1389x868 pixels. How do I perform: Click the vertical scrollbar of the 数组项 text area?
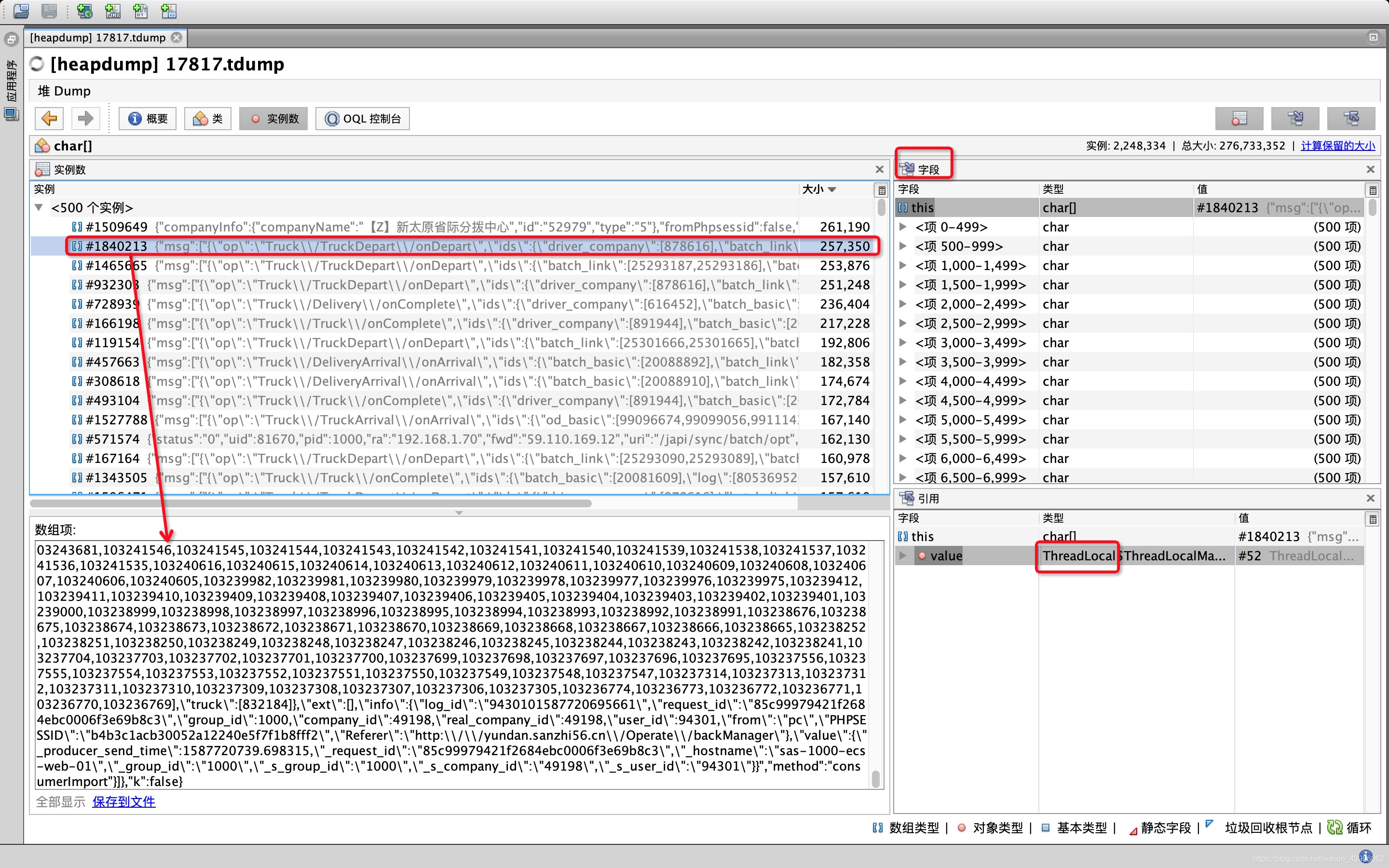876,779
